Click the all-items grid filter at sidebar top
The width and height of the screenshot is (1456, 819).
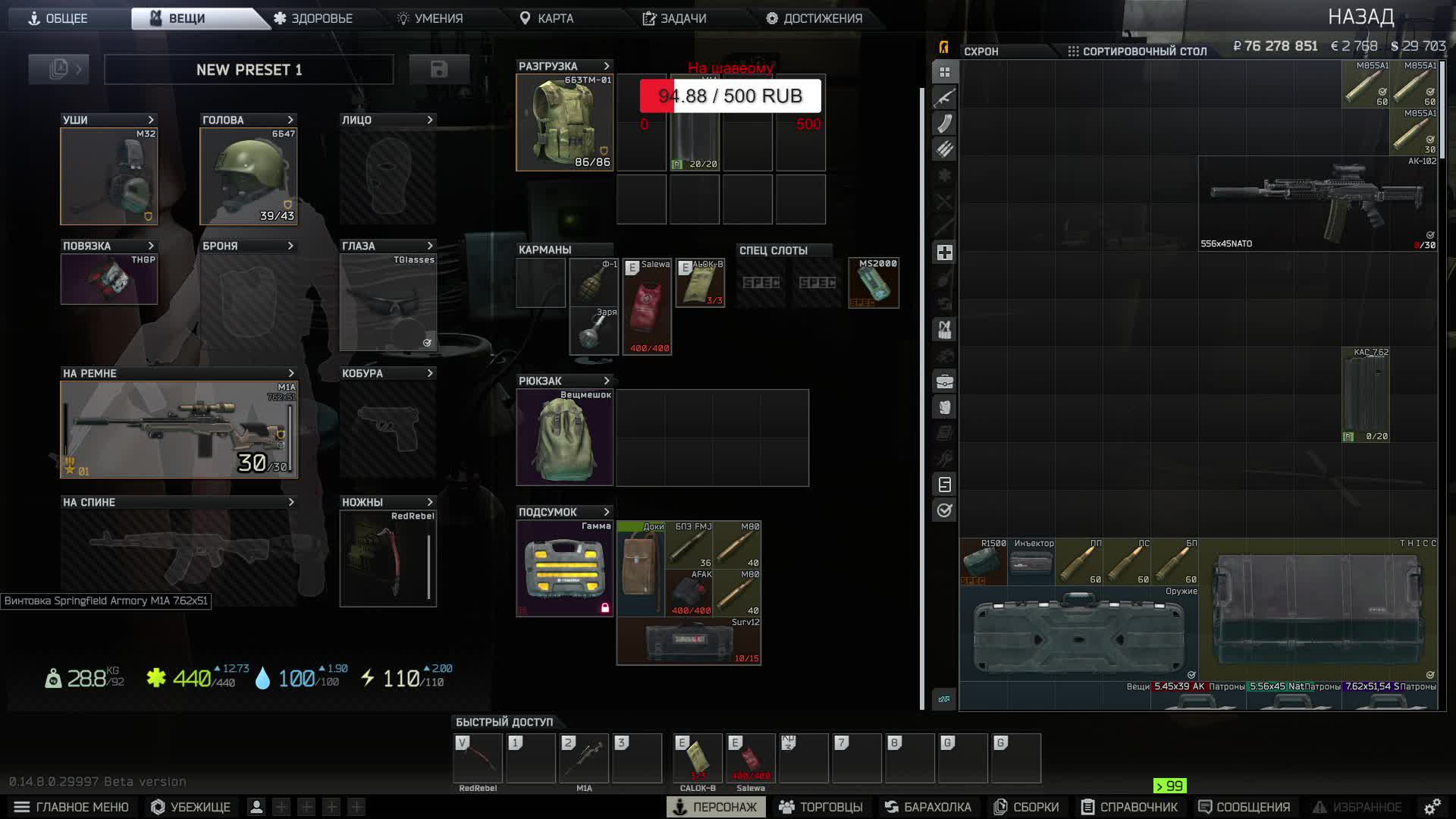(944, 72)
